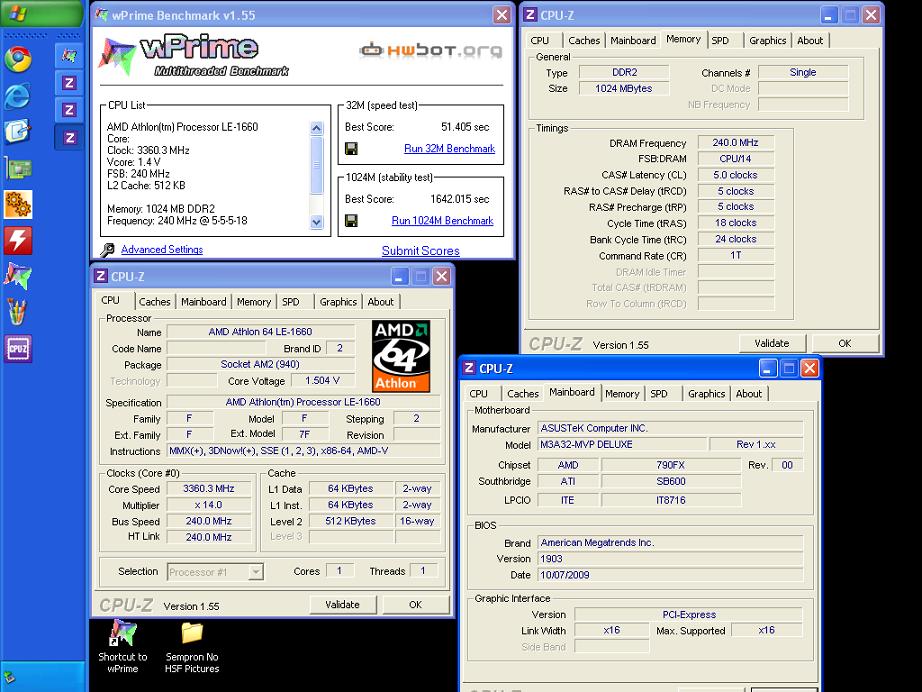922x692 pixels.
Task: Click the HWBOT.org logo in wPrime
Action: click(431, 50)
